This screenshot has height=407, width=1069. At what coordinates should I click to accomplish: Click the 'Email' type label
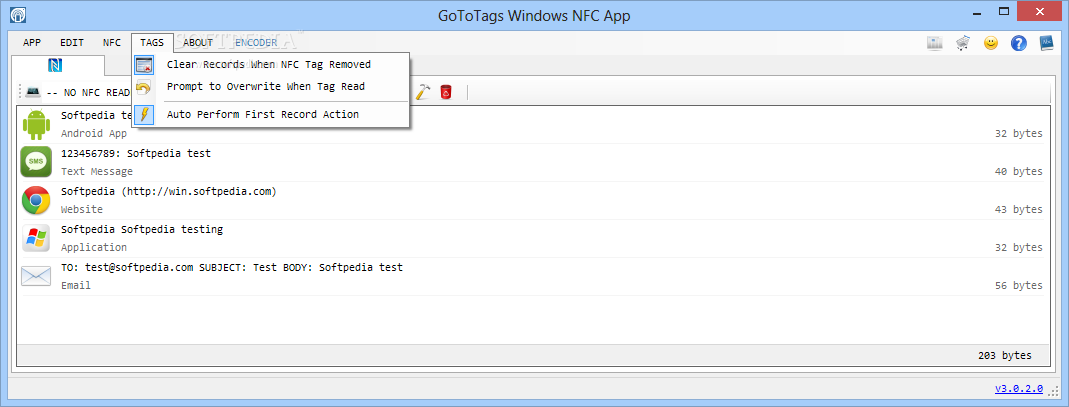click(76, 286)
